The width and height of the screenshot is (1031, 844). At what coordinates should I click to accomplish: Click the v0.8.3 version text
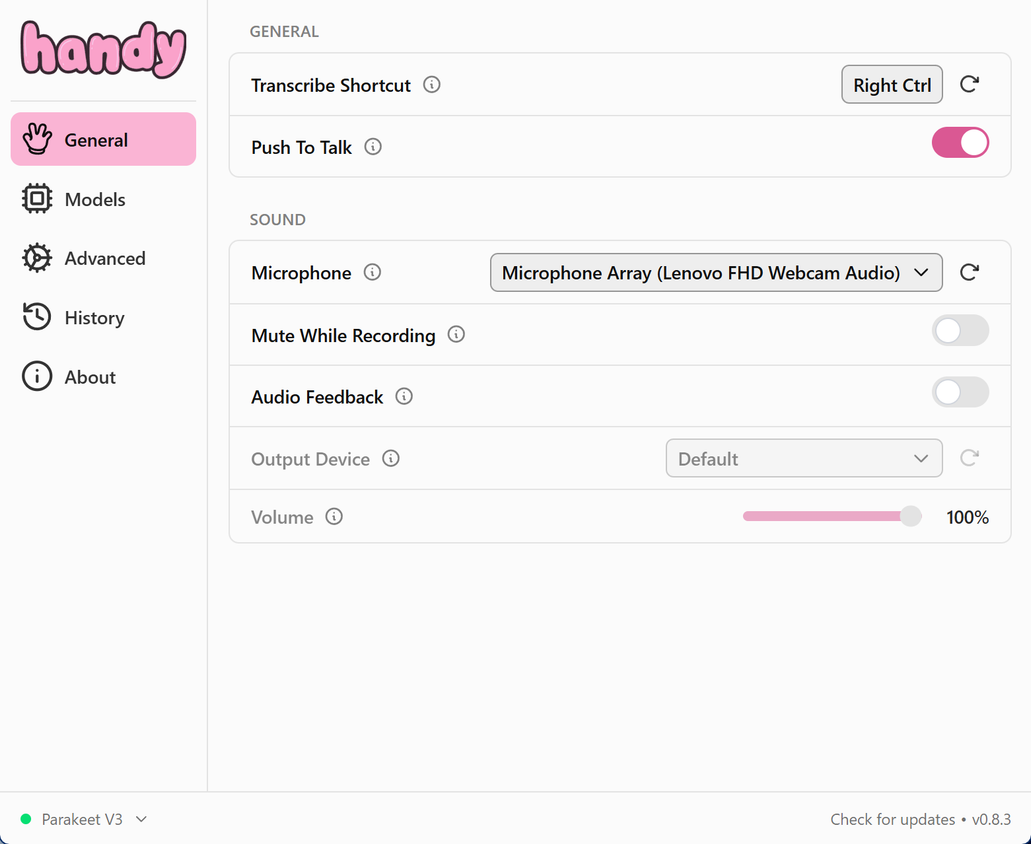pyautogui.click(x=992, y=819)
